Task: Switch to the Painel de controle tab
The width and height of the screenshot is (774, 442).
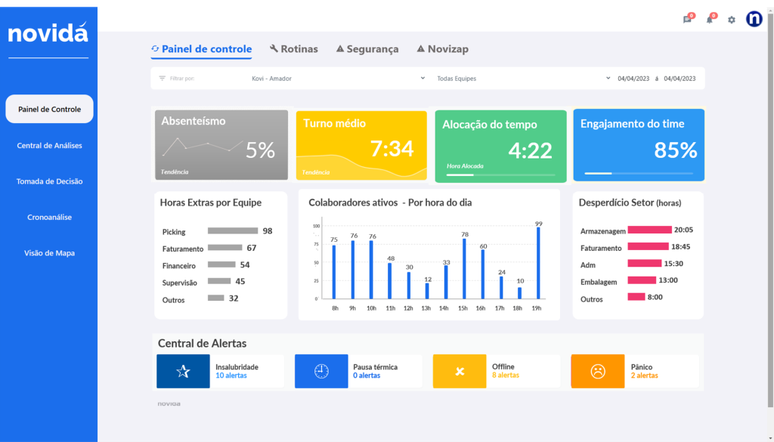Action: (x=201, y=49)
